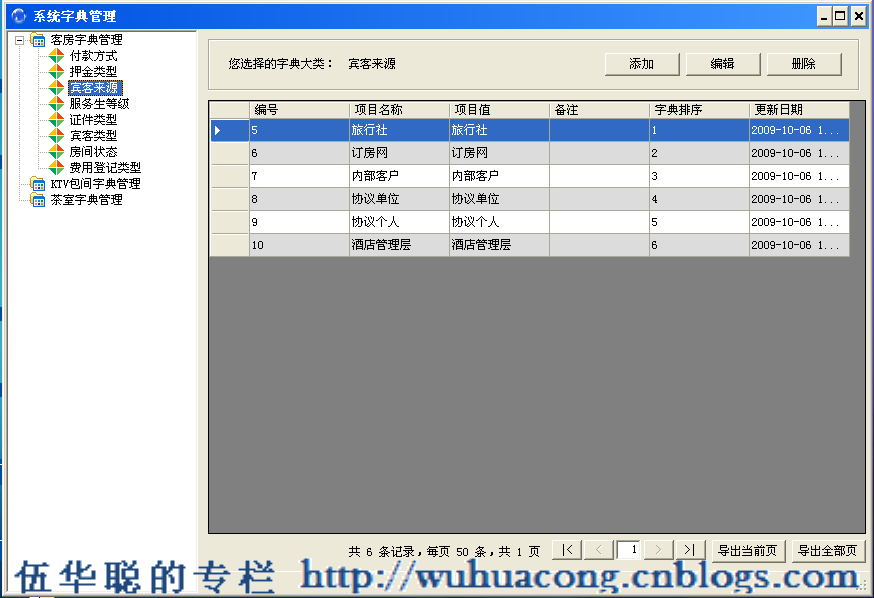
Task: Go to the last page
Action: (x=690, y=550)
